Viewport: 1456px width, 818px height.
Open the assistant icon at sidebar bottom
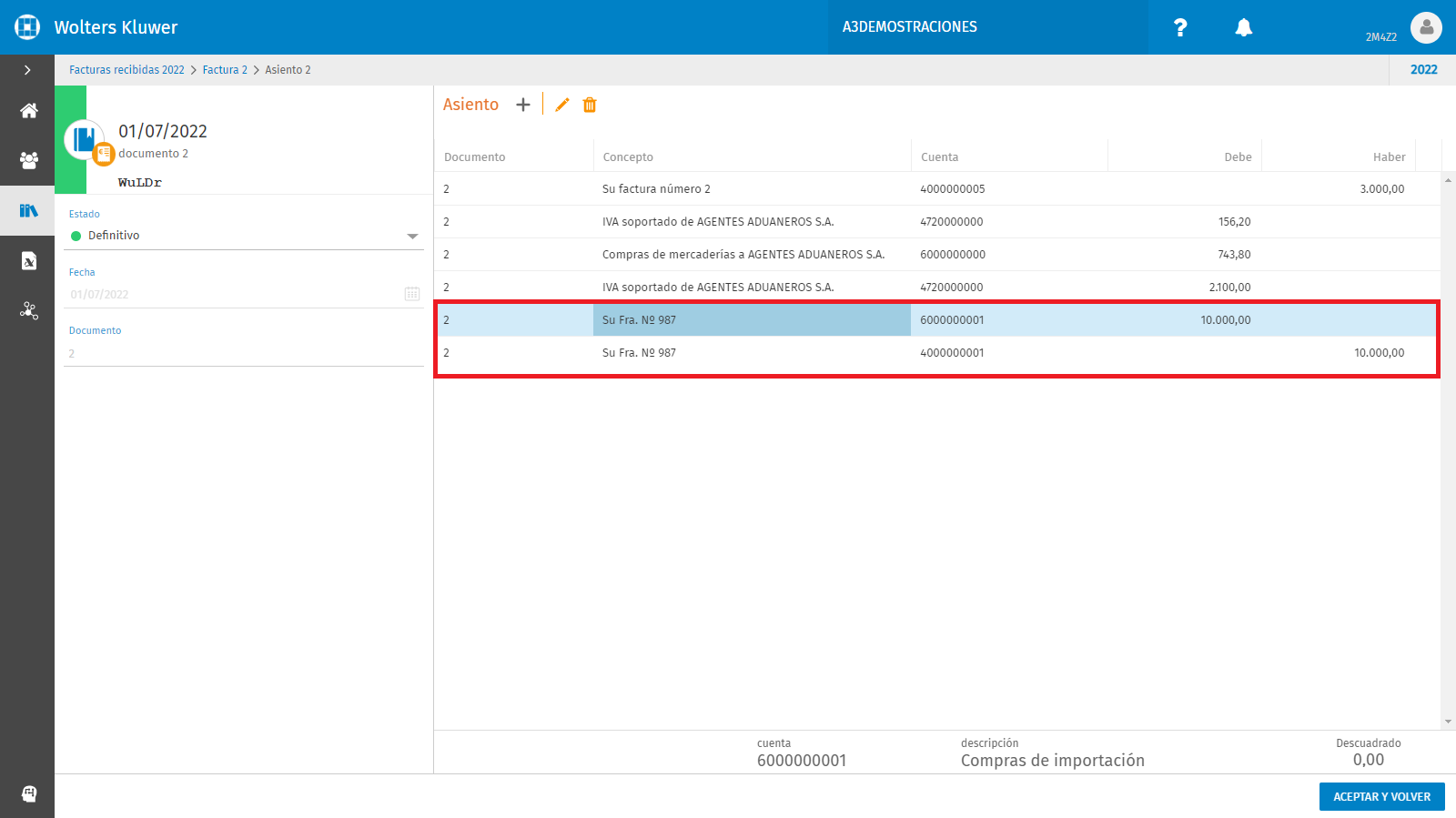click(x=29, y=793)
